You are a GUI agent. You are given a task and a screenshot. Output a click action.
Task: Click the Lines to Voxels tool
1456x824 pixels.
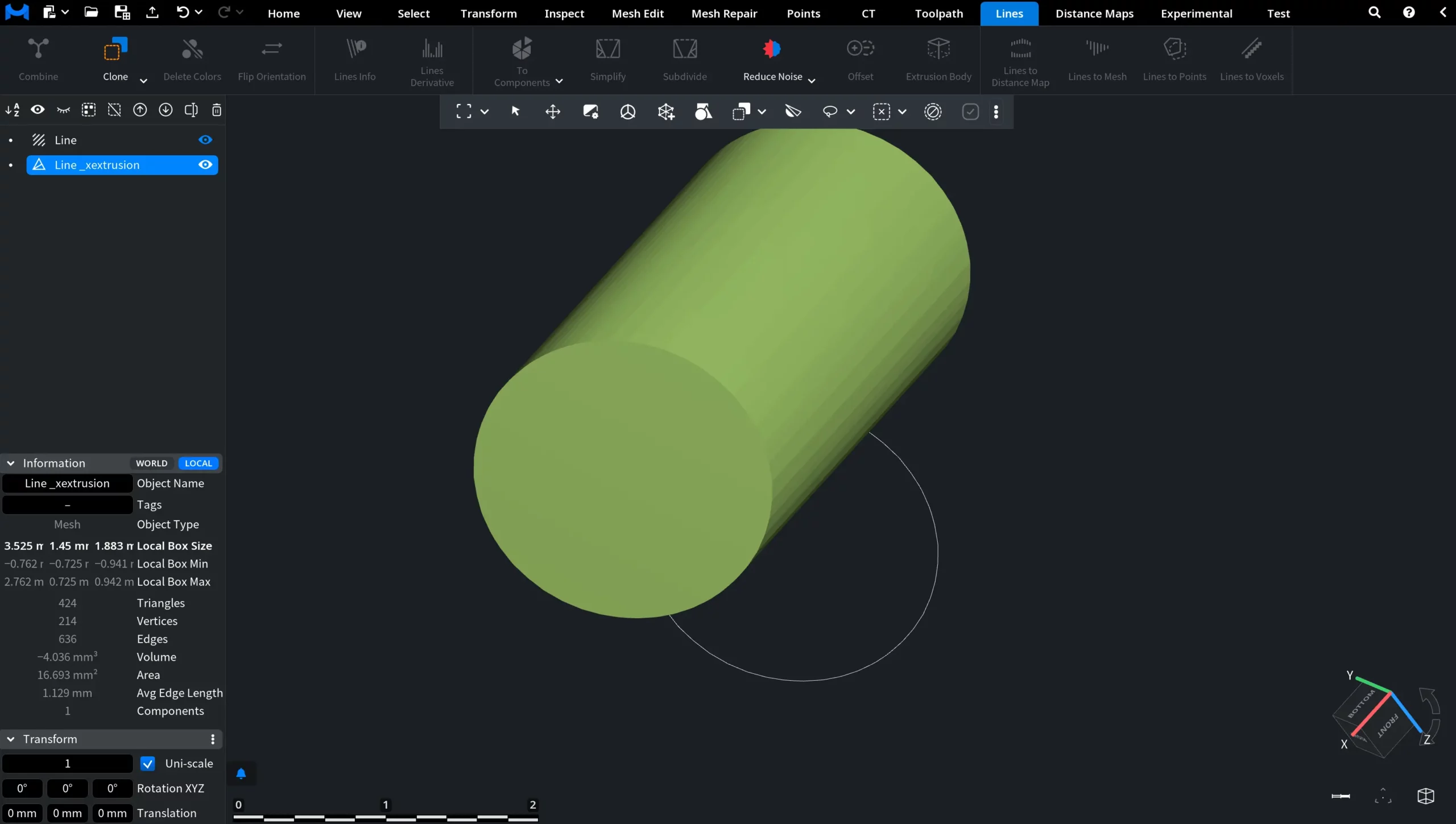click(1252, 60)
